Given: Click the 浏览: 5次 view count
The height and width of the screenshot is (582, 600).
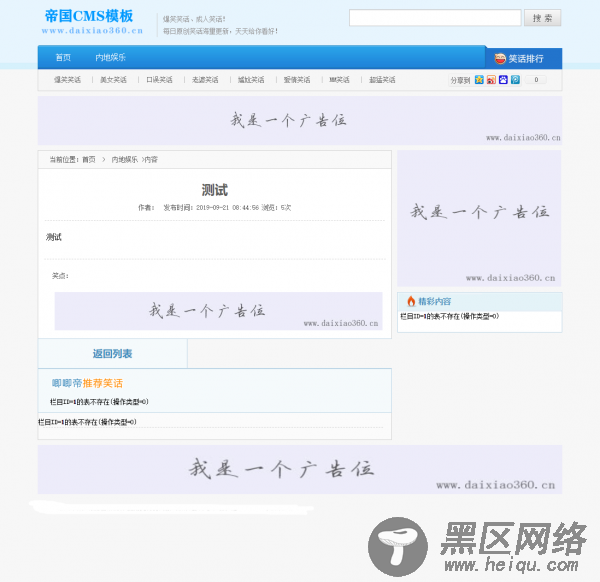Looking at the screenshot, I should click(x=276, y=207).
